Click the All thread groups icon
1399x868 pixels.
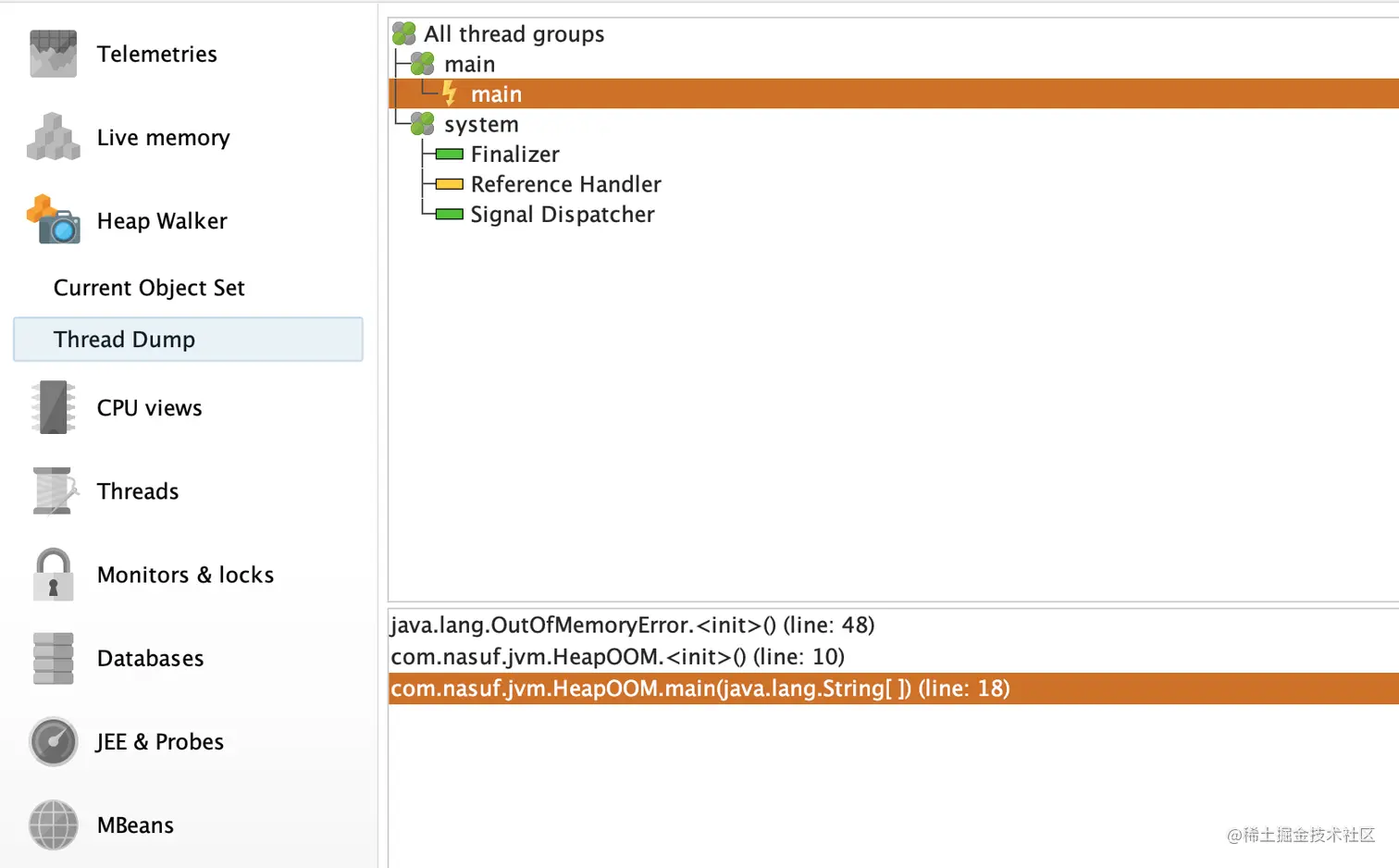[x=404, y=34]
